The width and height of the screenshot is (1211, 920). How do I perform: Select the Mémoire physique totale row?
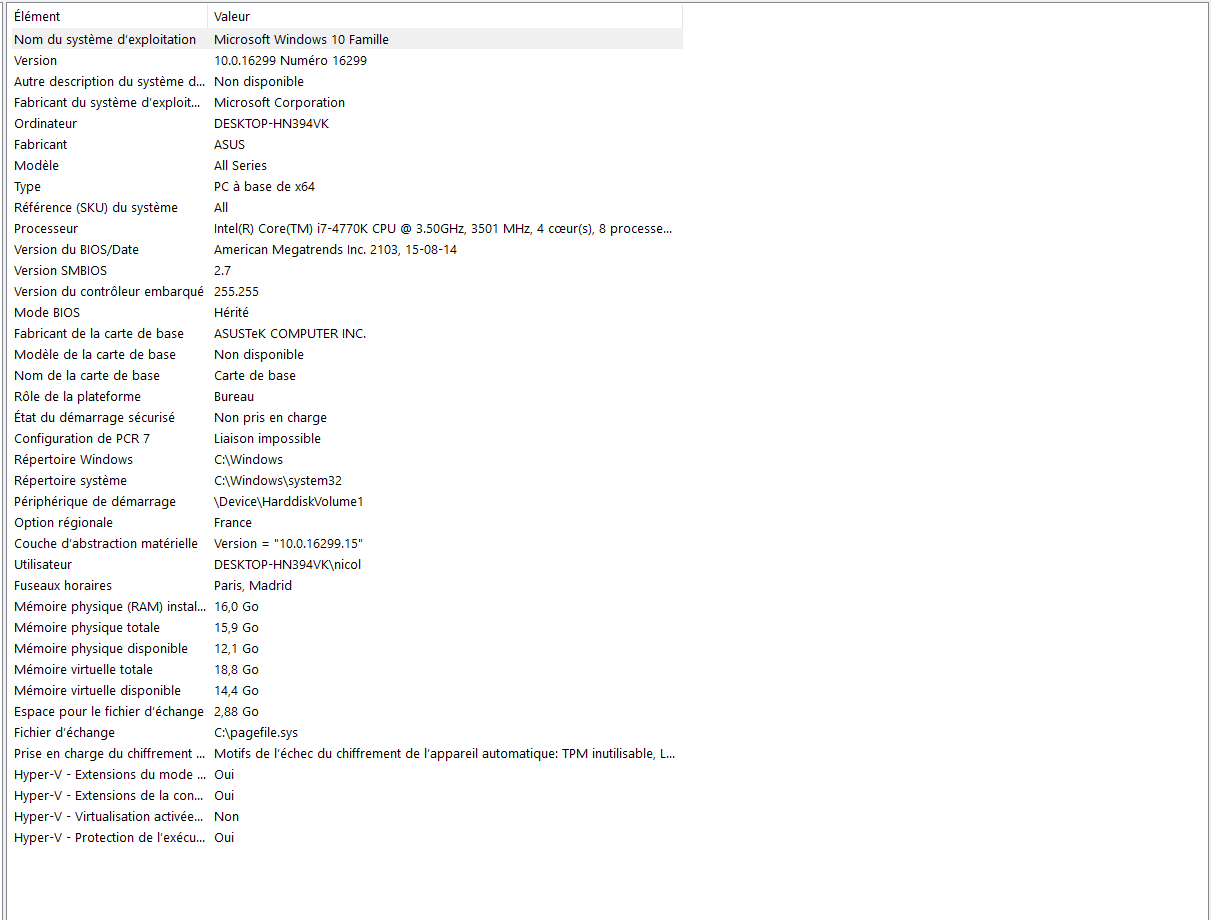point(346,627)
